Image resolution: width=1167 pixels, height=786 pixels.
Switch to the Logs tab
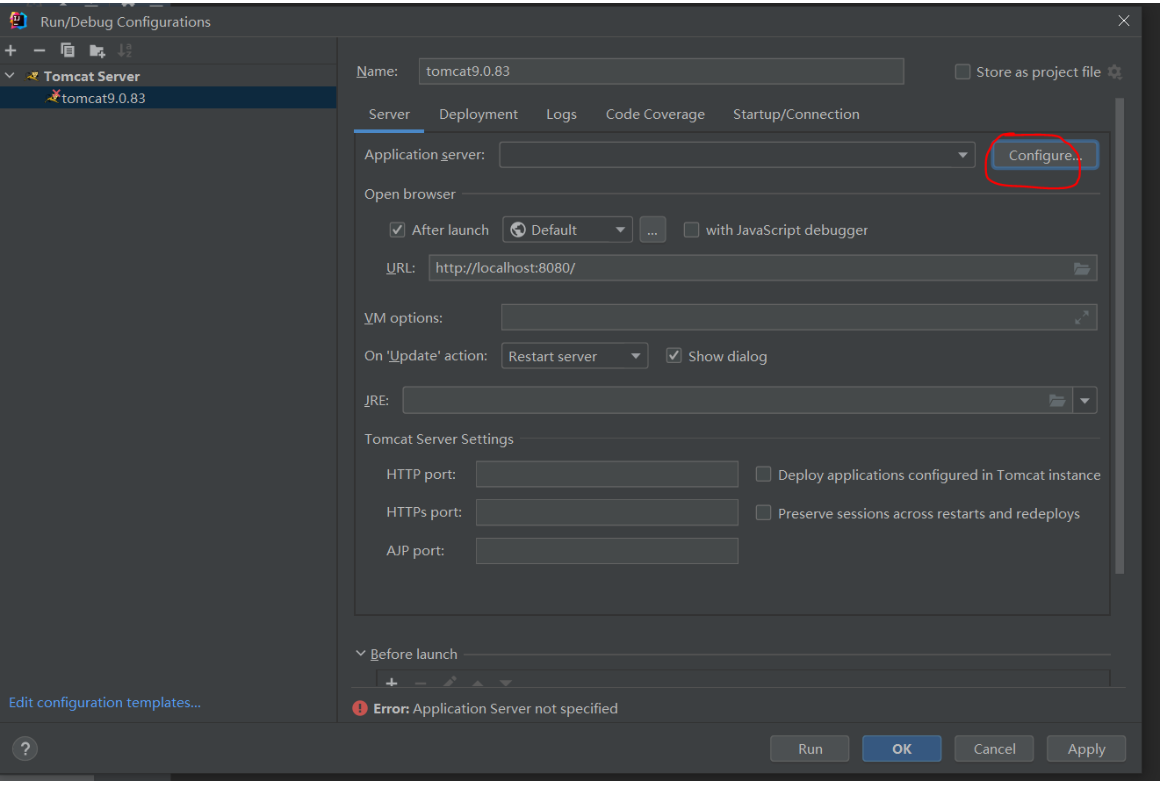(x=561, y=115)
